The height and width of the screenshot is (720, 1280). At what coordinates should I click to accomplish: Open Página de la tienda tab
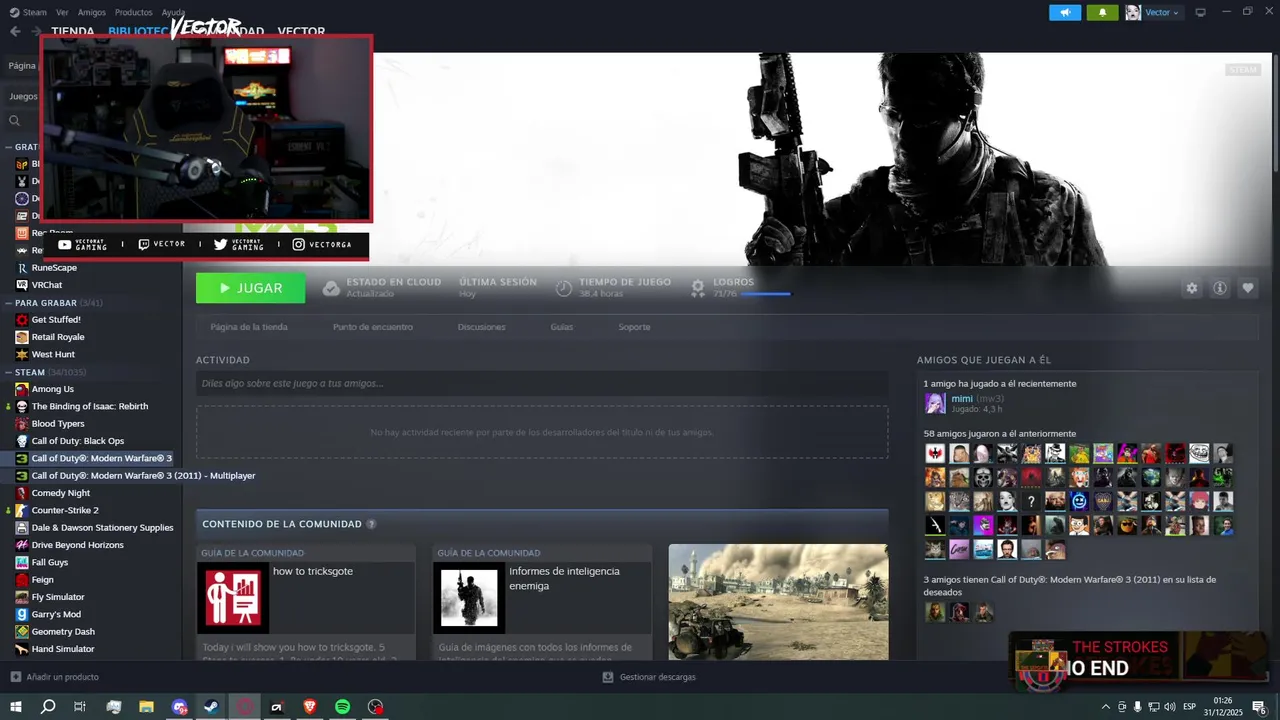(x=249, y=327)
